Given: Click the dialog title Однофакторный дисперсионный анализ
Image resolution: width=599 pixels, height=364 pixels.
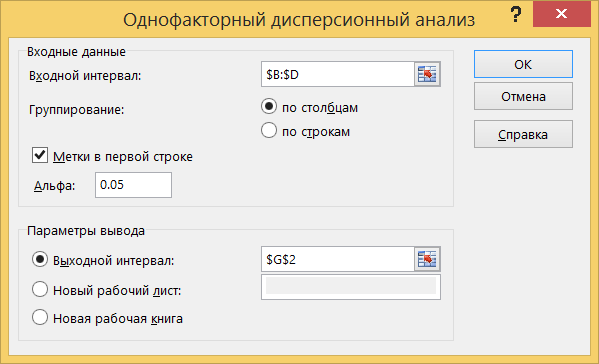Looking at the screenshot, I should point(299,19).
